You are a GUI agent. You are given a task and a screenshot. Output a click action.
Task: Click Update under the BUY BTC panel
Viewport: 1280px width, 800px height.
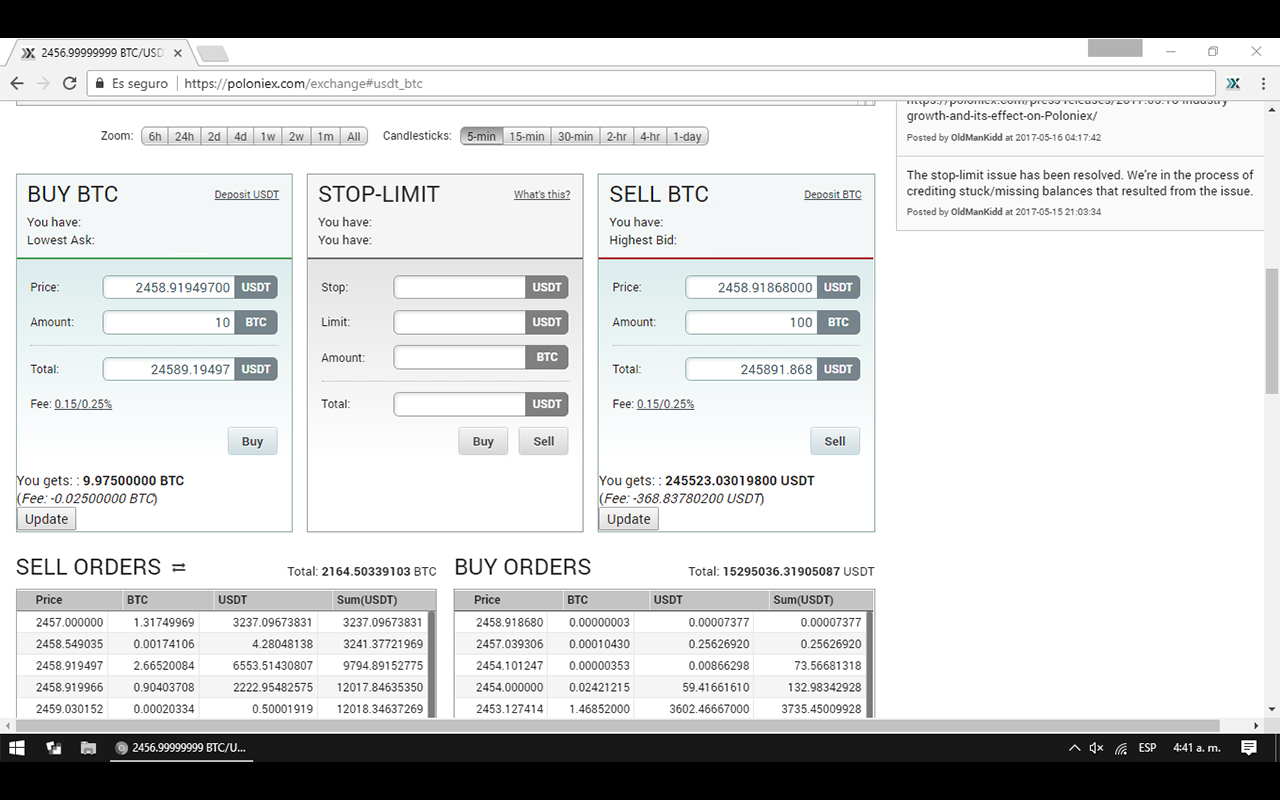pyautogui.click(x=47, y=519)
